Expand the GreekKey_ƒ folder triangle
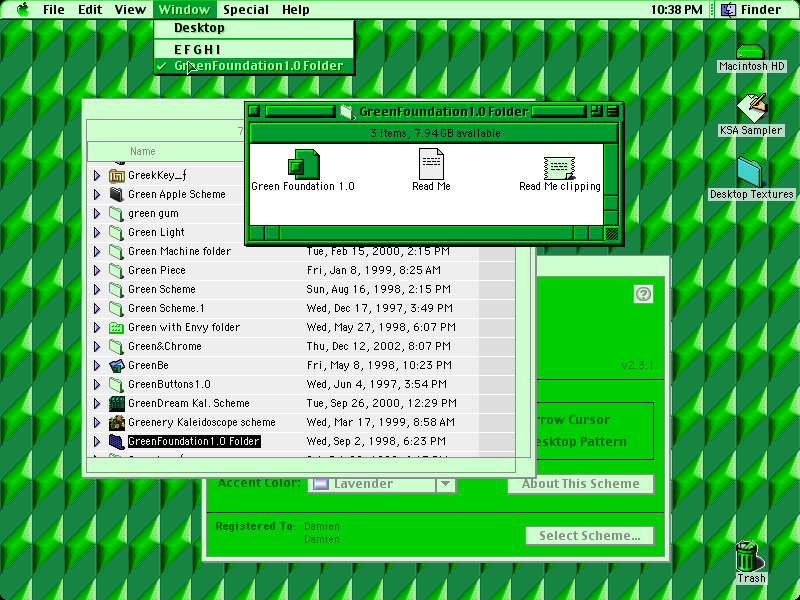The width and height of the screenshot is (800, 600). point(97,176)
